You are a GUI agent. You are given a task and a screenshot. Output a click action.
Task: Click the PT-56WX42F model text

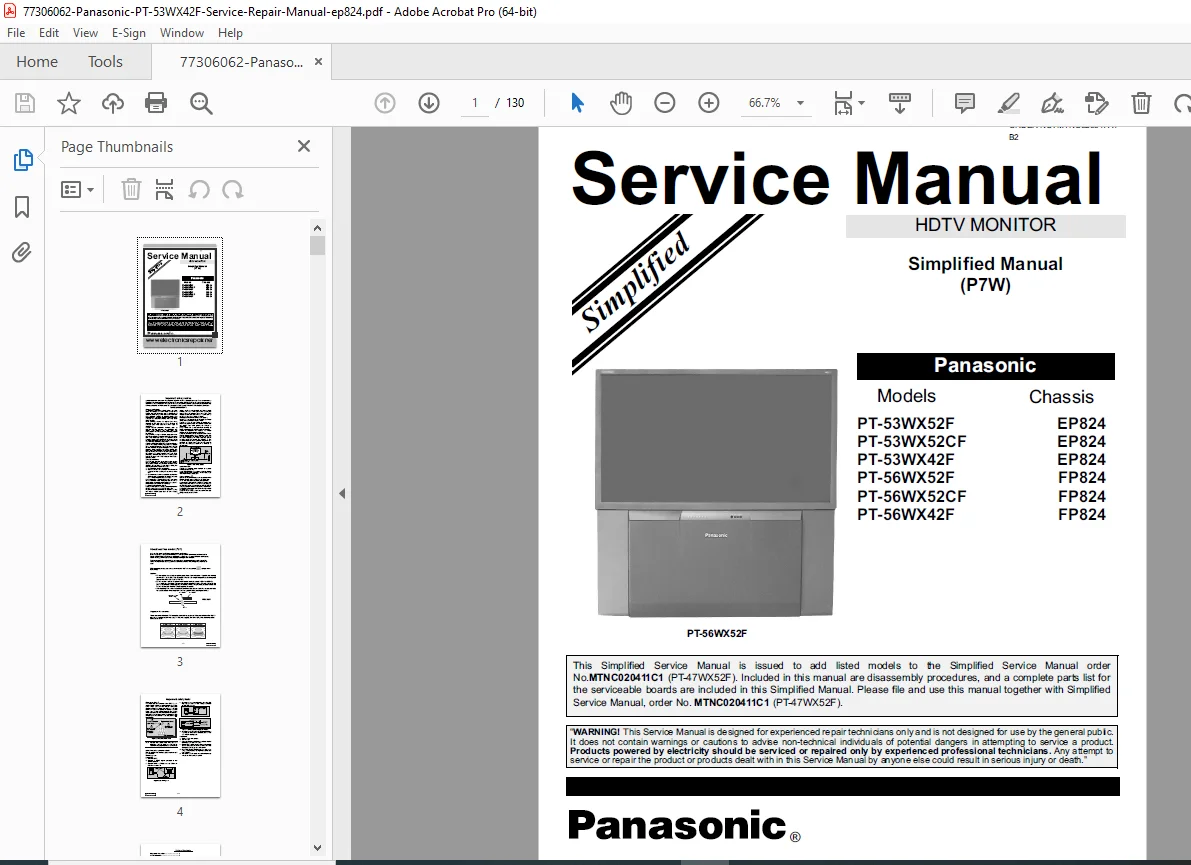point(905,515)
